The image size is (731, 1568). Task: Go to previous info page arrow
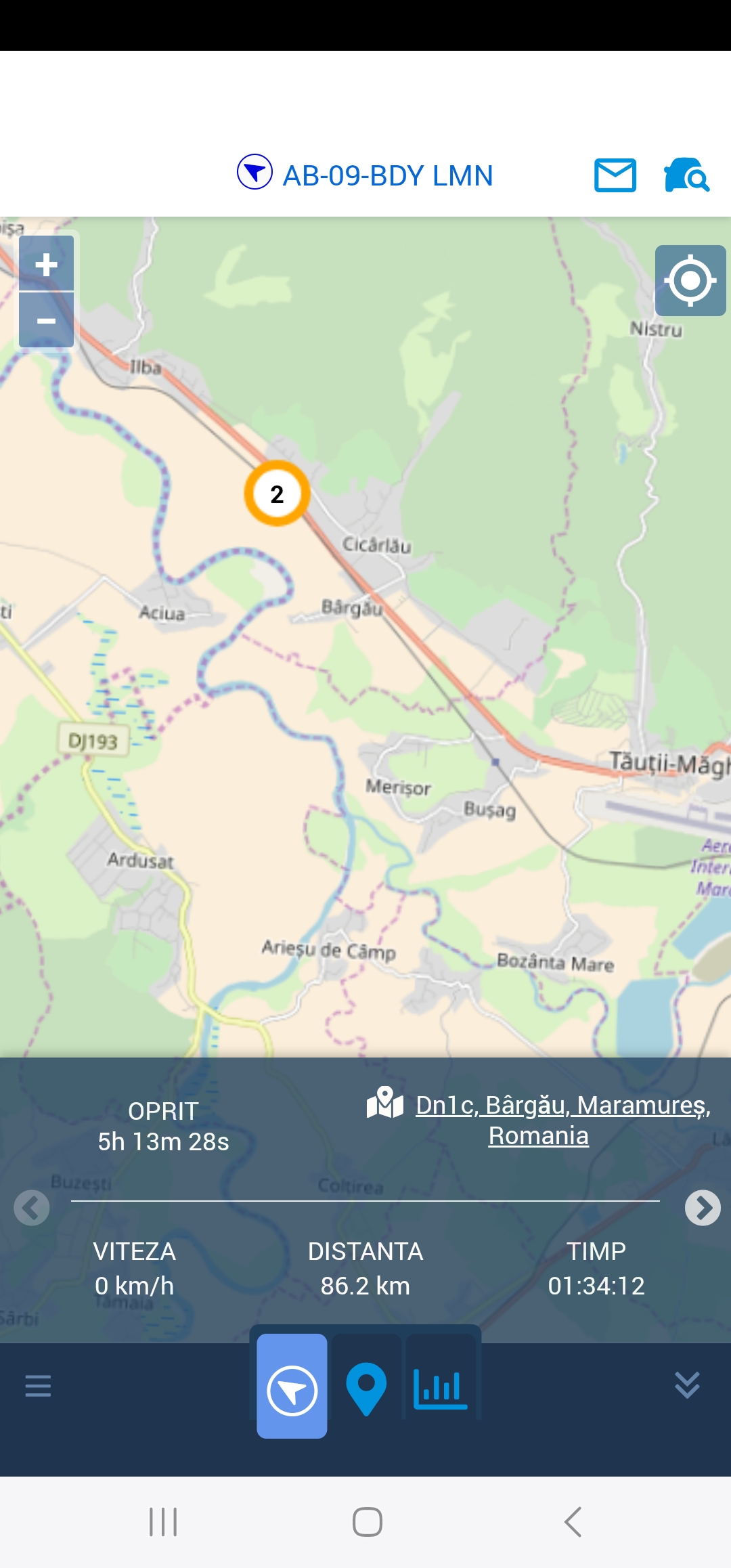point(32,1208)
